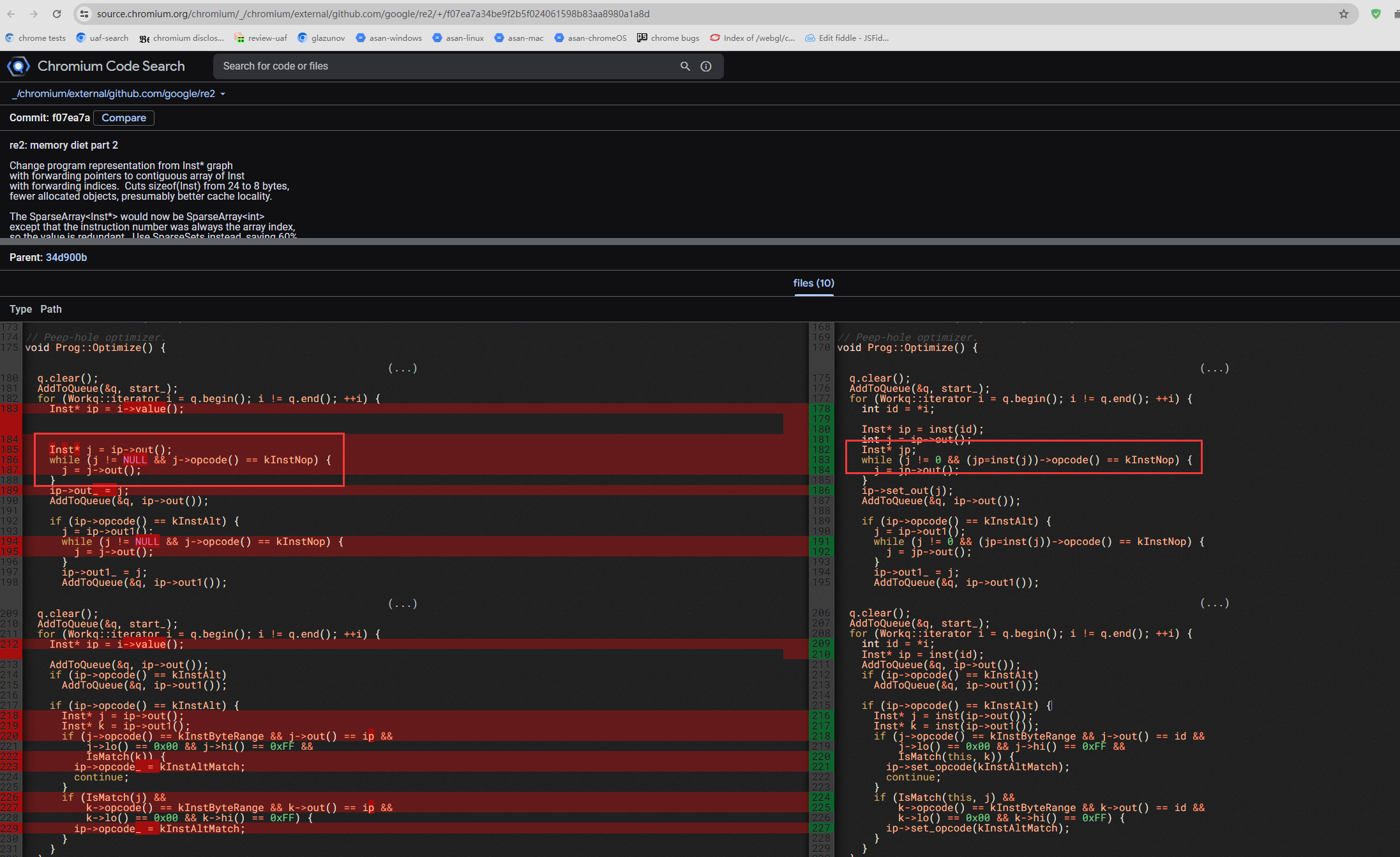Click the browser reload icon
Viewport: 1400px width, 857px height.
point(57,13)
